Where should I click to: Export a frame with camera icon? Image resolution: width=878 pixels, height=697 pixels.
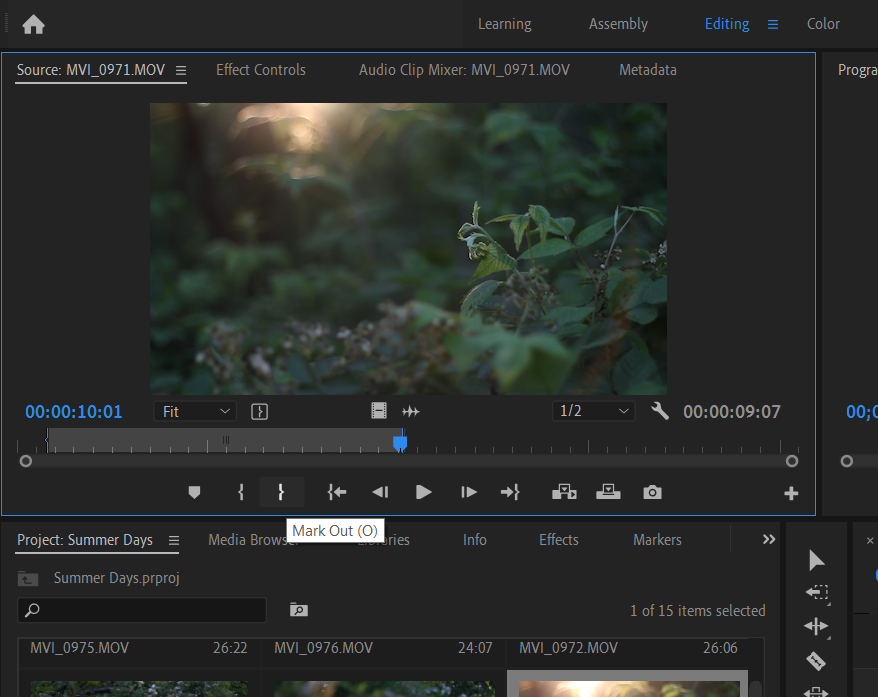652,492
